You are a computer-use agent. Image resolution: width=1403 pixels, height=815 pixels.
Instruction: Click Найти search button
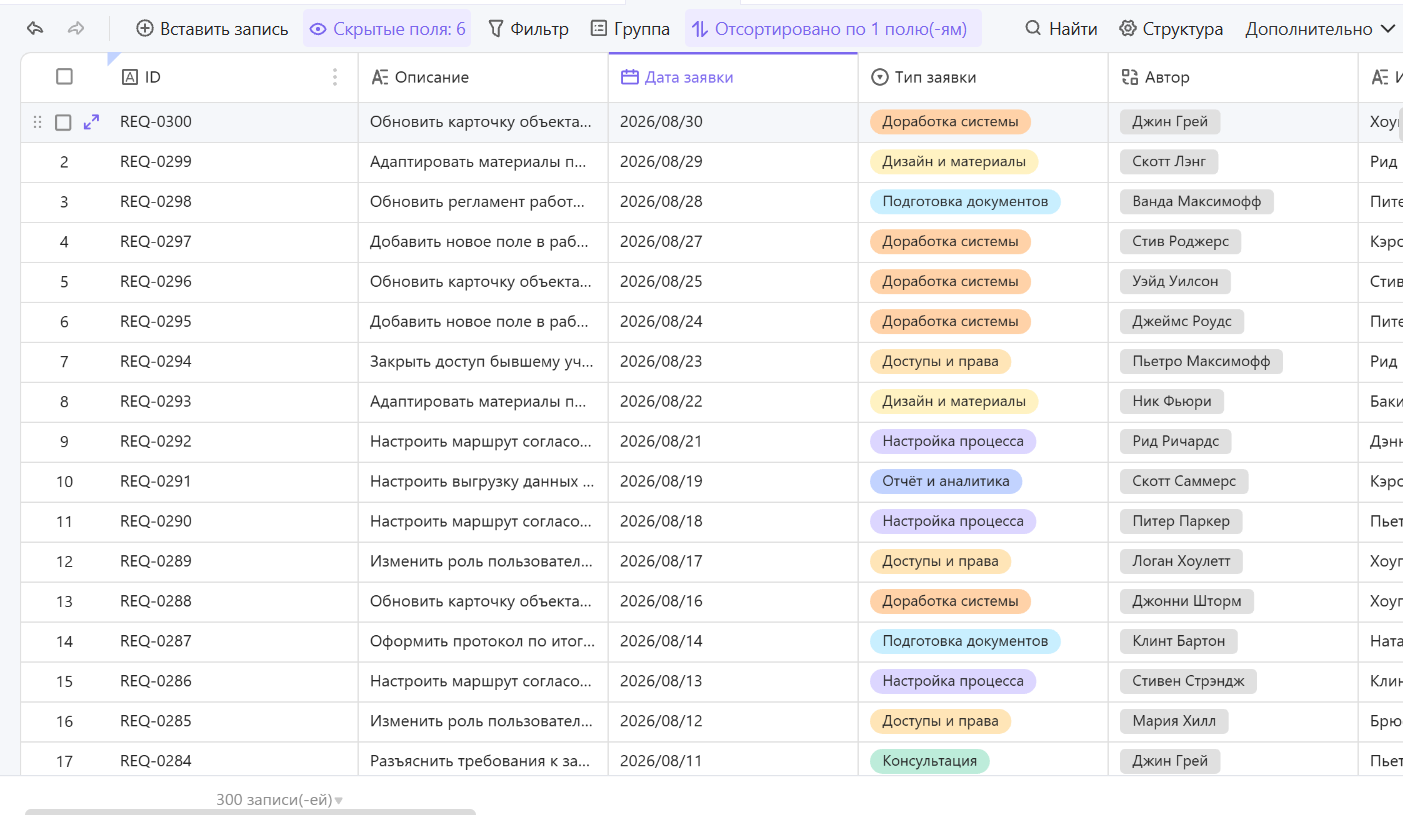tap(1061, 29)
